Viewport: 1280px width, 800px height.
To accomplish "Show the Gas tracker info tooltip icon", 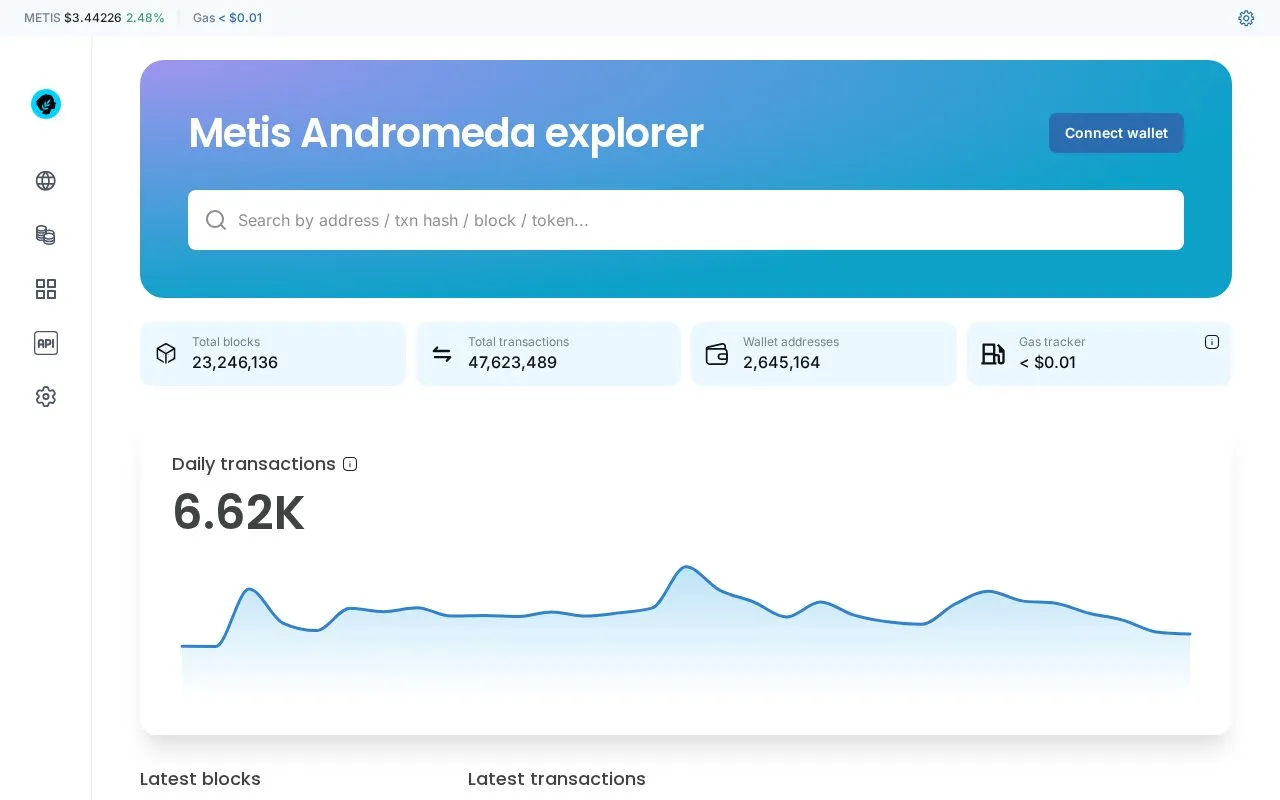I will click(x=1212, y=342).
